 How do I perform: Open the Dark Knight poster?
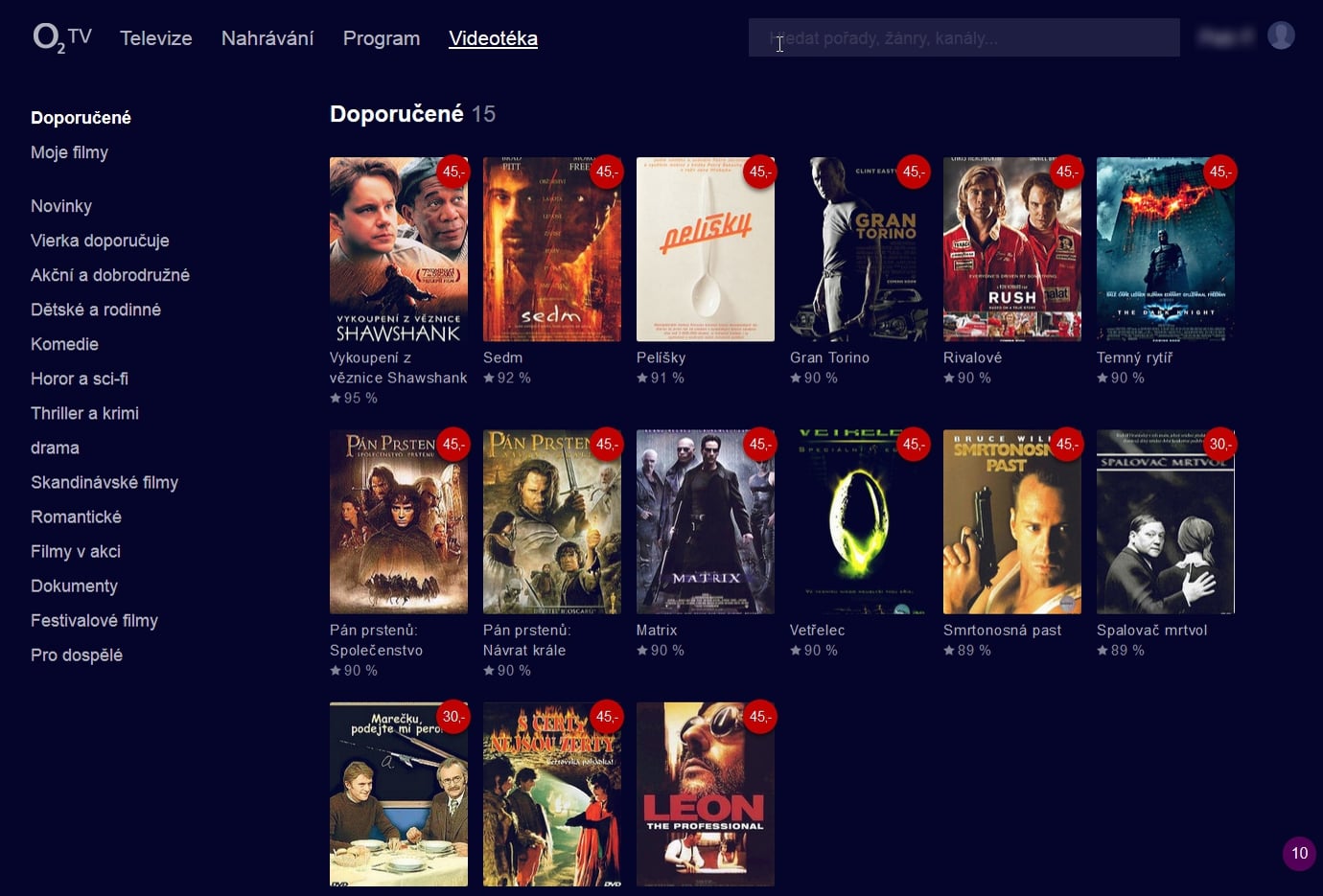(1166, 249)
